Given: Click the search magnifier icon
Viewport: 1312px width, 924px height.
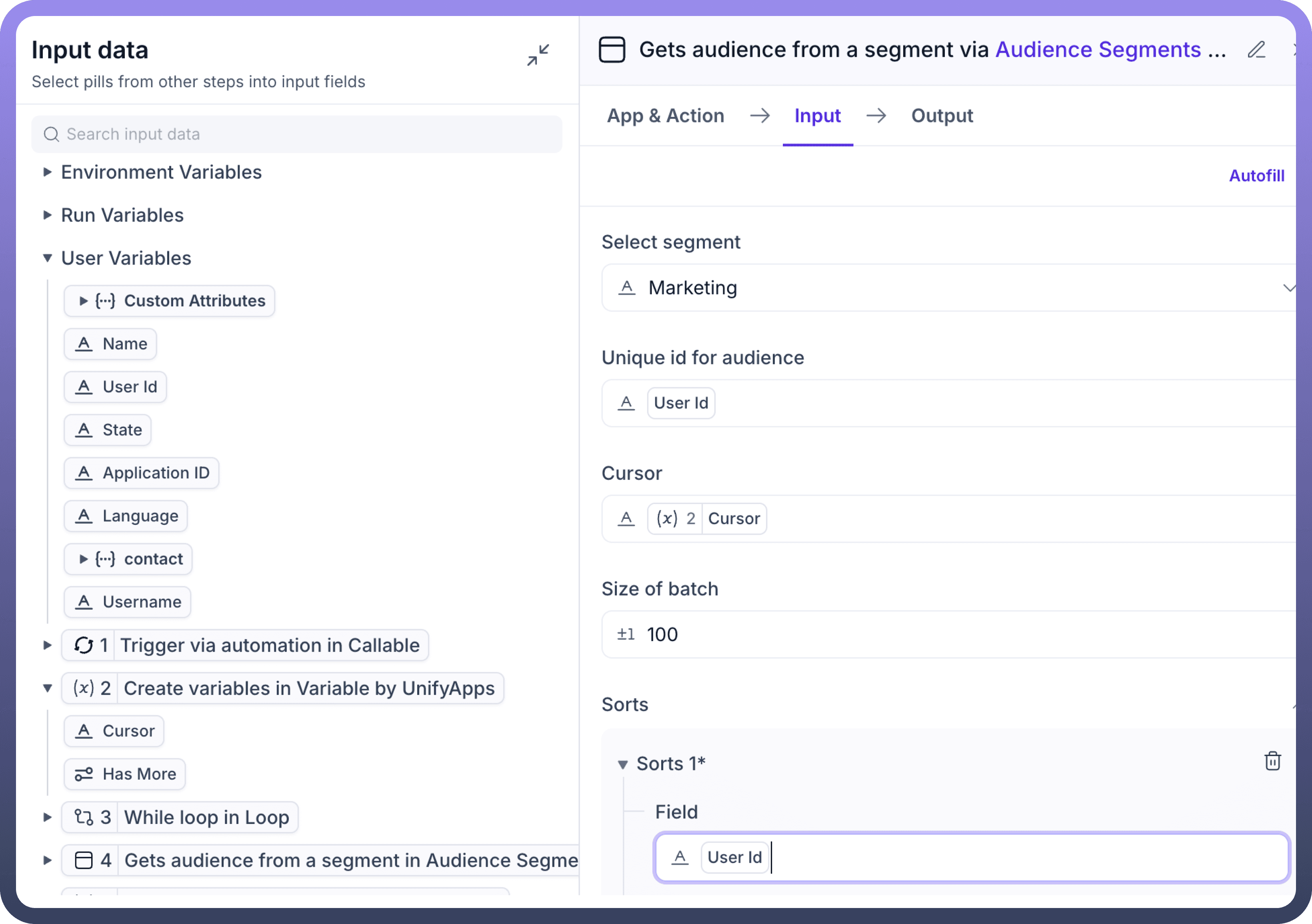Looking at the screenshot, I should pos(52,134).
